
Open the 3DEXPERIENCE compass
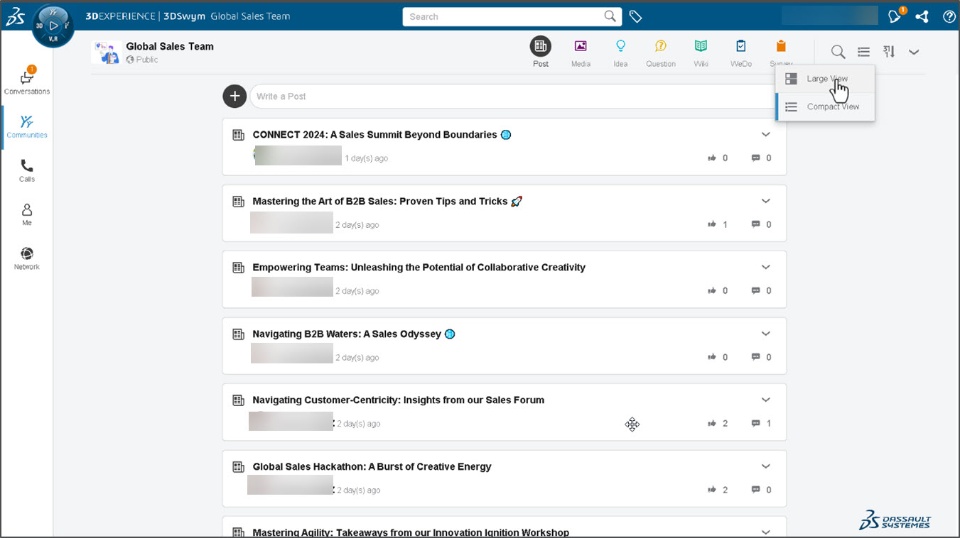pos(53,26)
